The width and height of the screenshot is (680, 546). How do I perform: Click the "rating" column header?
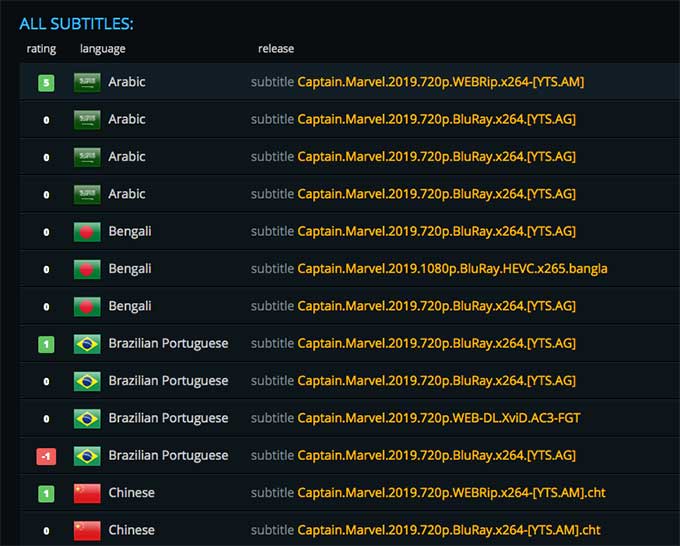(x=41, y=48)
